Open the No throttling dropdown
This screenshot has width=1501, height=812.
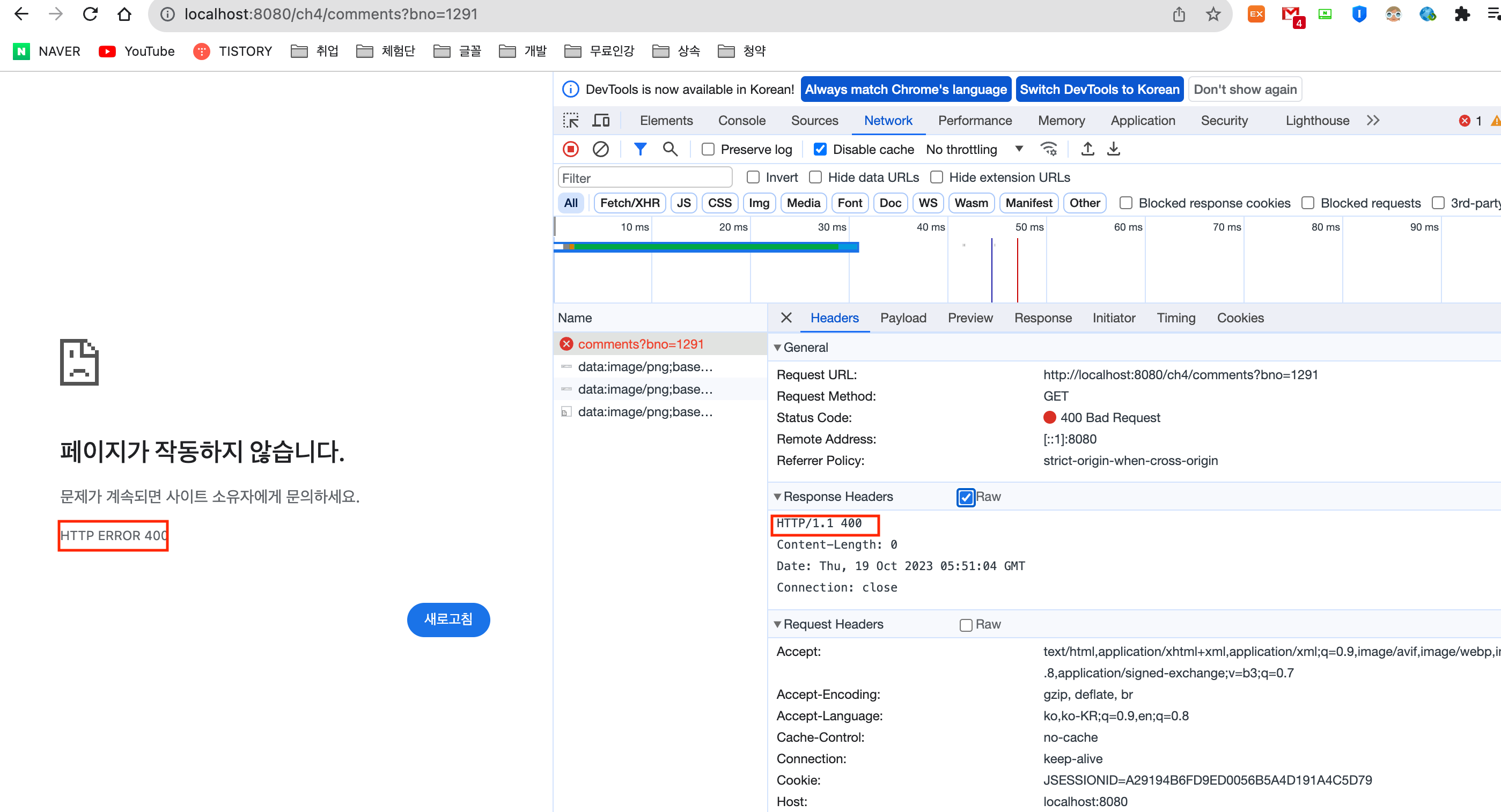(974, 150)
